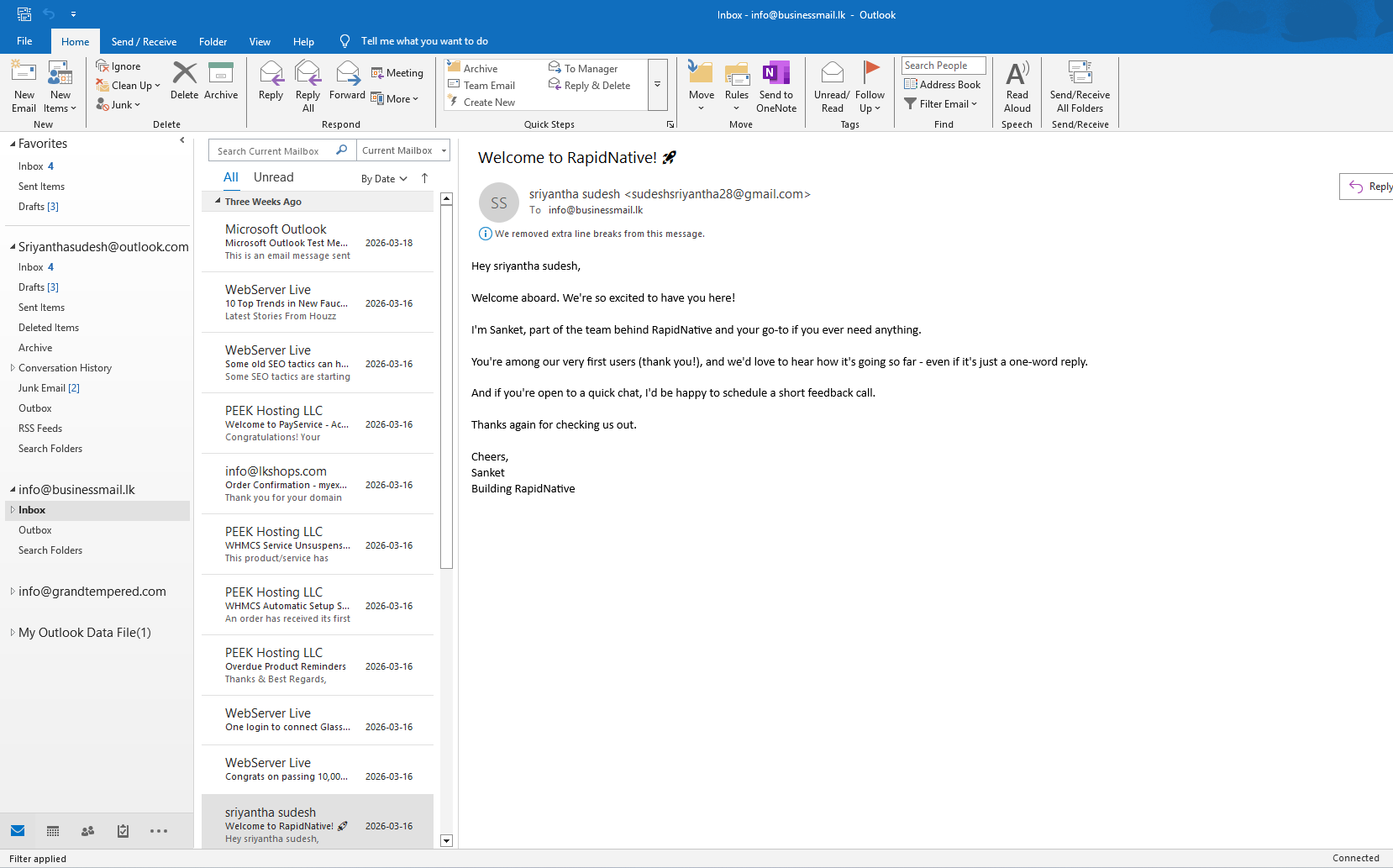Switch to View tab
This screenshot has height=868, width=1393.
(260, 42)
